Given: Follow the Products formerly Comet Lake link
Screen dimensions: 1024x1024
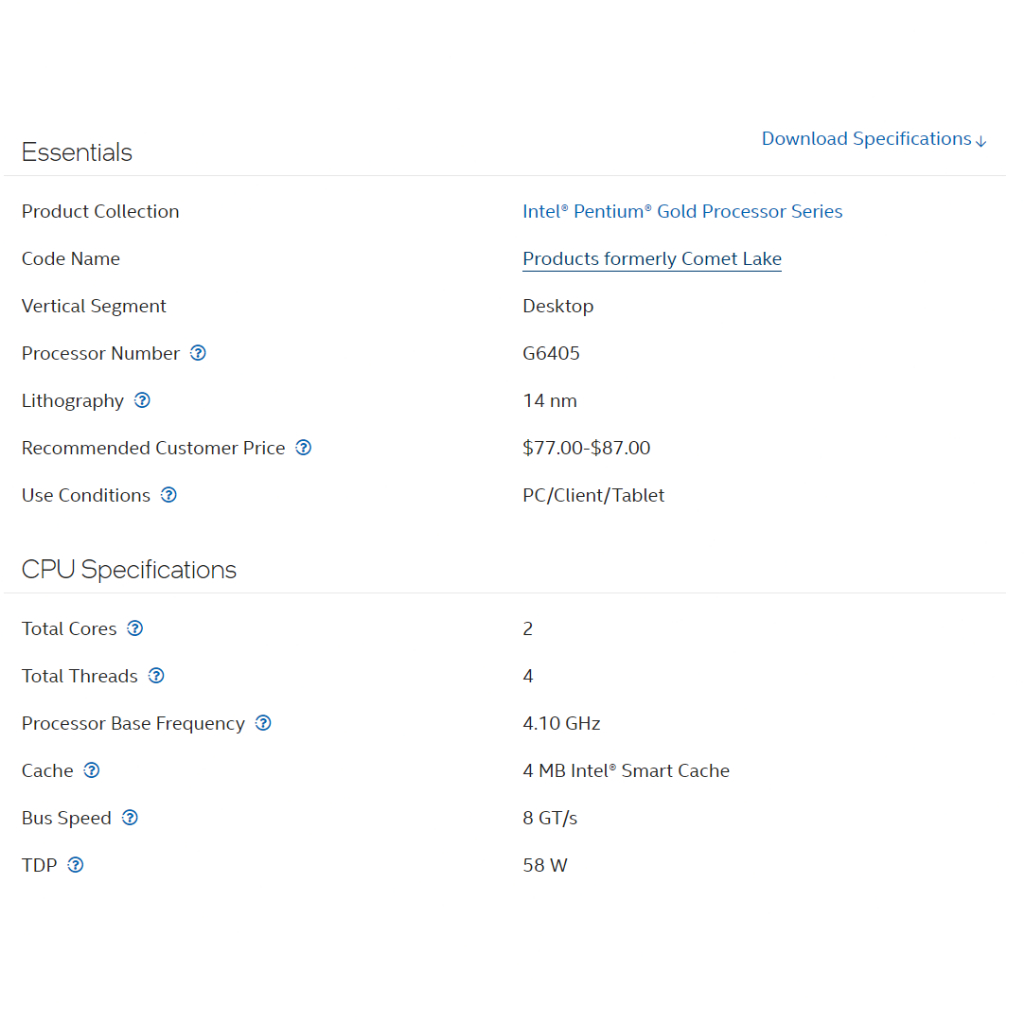Looking at the screenshot, I should tap(652, 259).
